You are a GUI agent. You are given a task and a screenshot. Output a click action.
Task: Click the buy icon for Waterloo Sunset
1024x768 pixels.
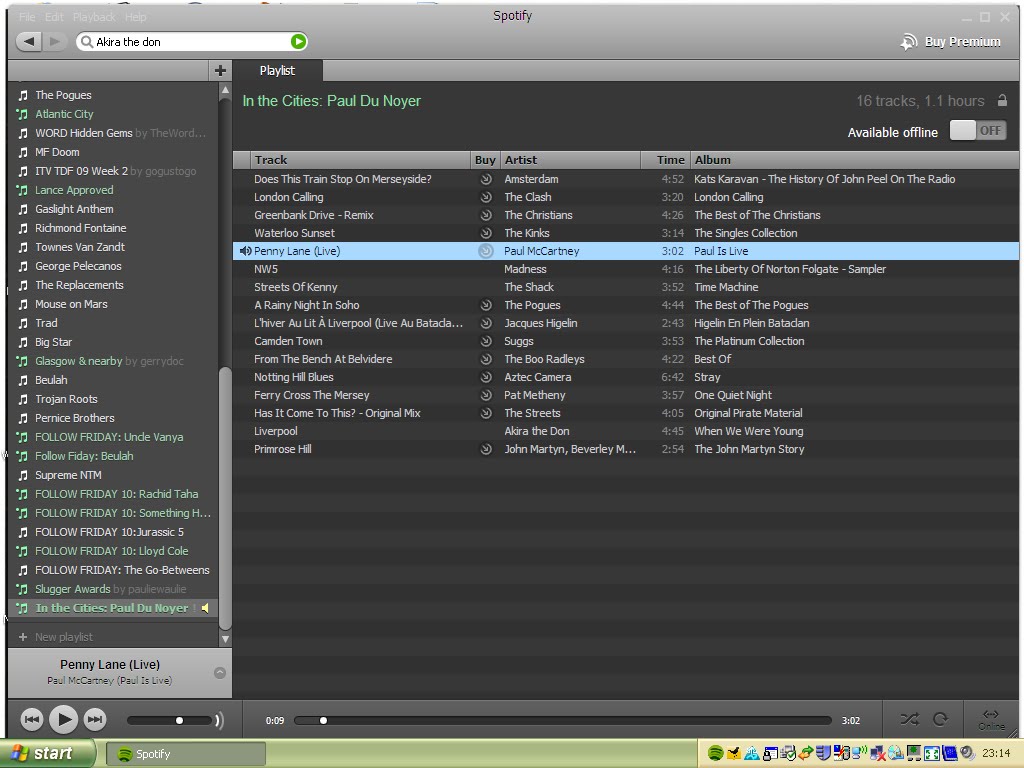486,233
